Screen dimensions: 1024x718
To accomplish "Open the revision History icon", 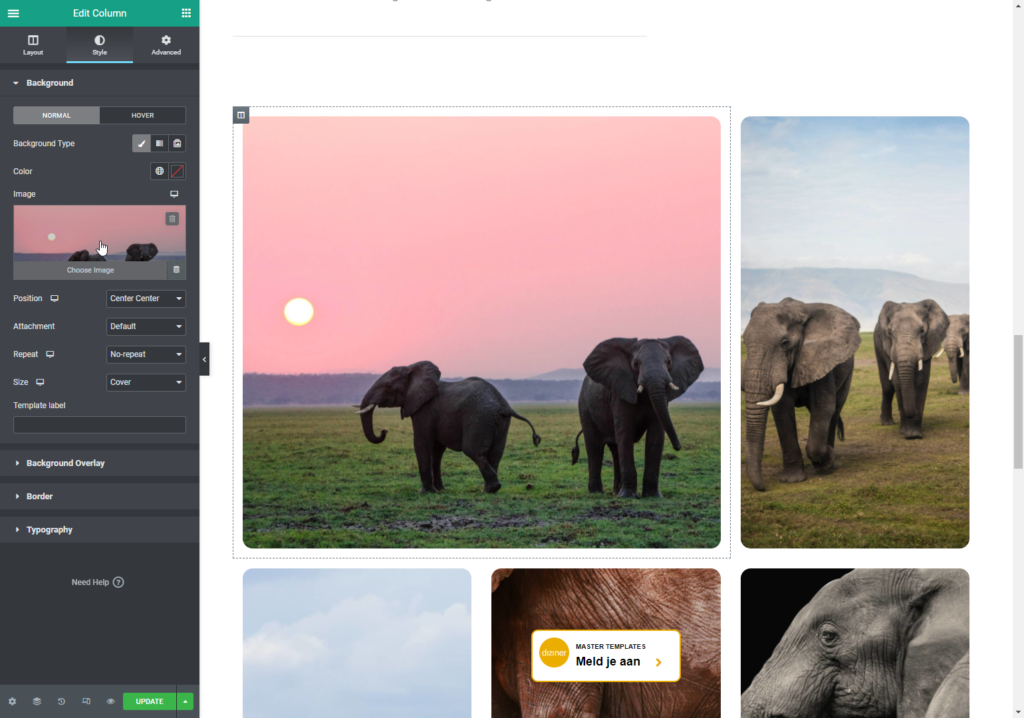I will tap(61, 701).
